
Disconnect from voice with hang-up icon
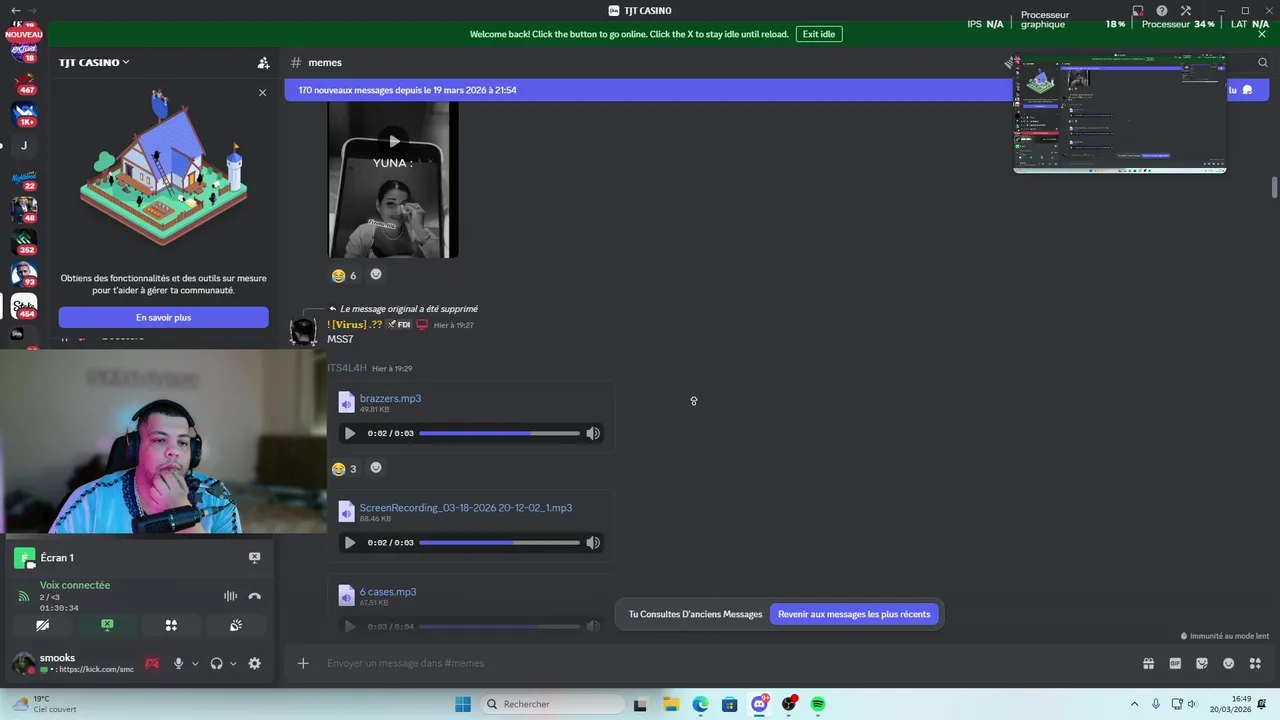coord(254,596)
